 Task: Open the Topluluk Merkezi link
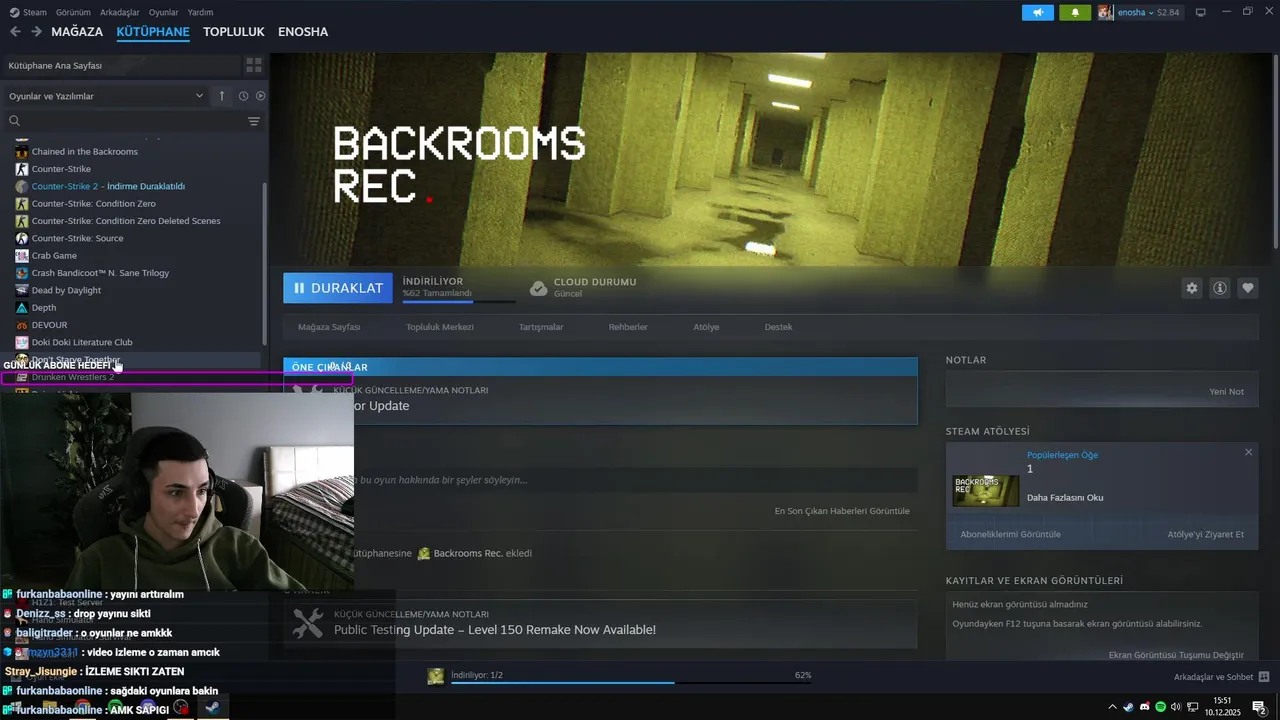pyautogui.click(x=440, y=327)
